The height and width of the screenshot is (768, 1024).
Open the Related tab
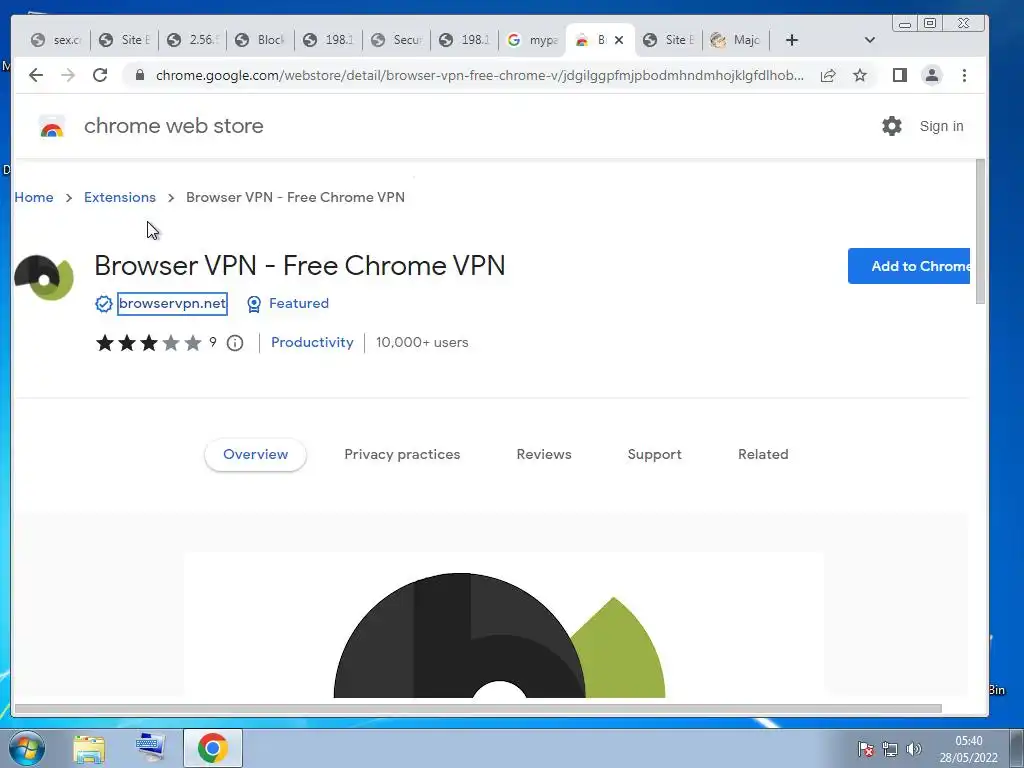(x=763, y=455)
